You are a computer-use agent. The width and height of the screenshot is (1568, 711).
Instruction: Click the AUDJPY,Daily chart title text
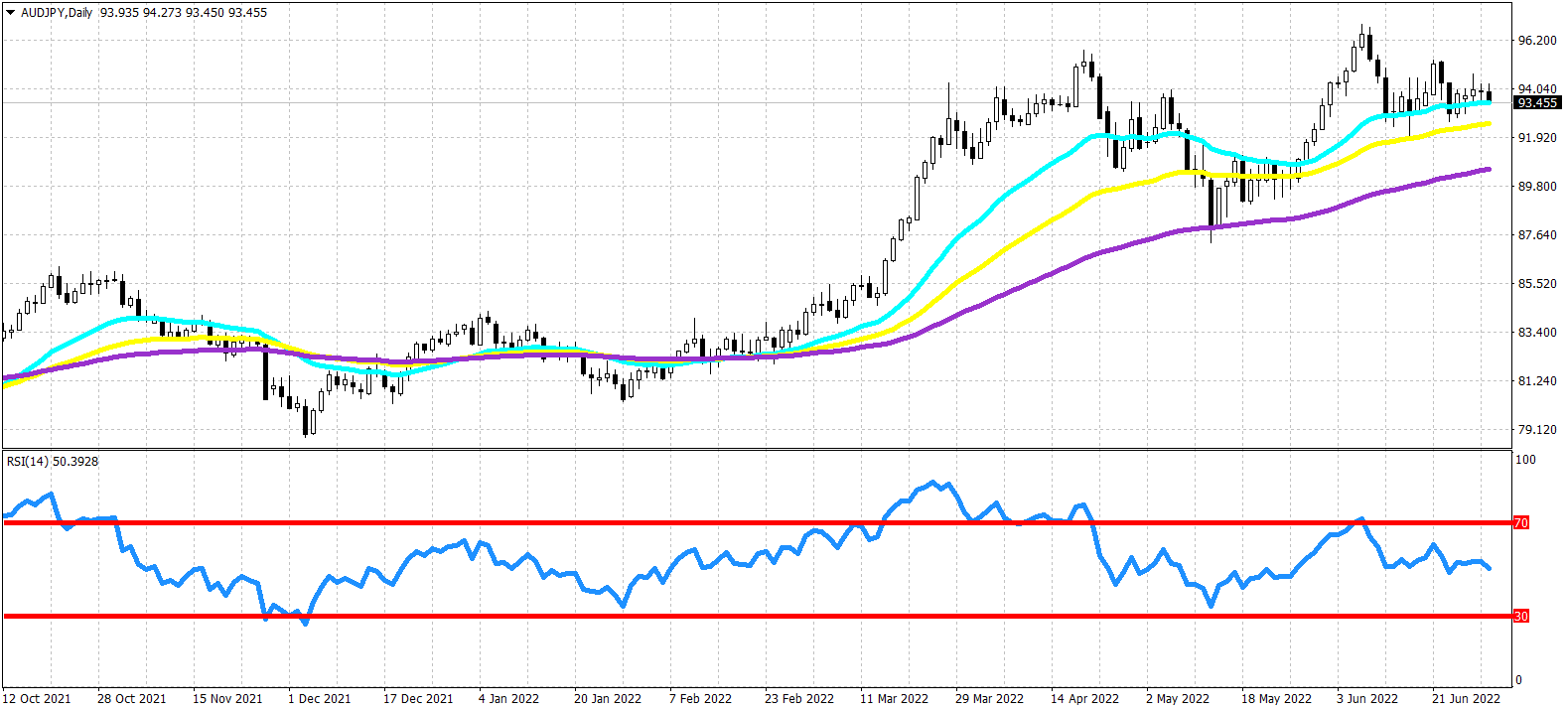pos(57,13)
